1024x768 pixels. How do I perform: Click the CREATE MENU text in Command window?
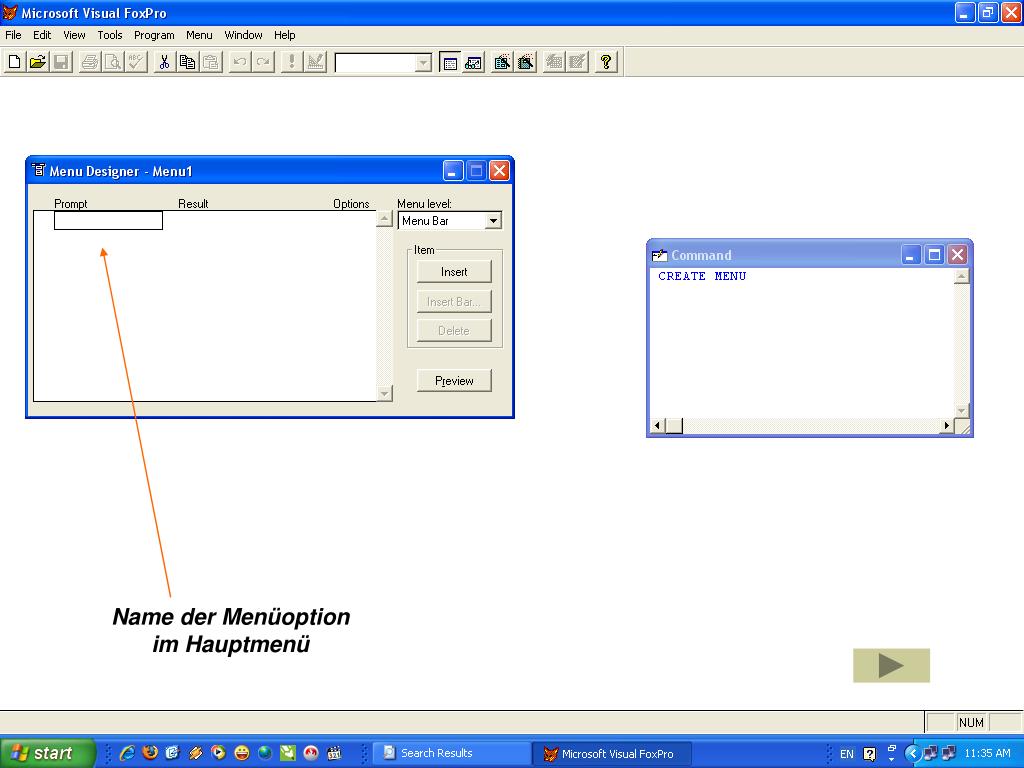pyautogui.click(x=702, y=276)
